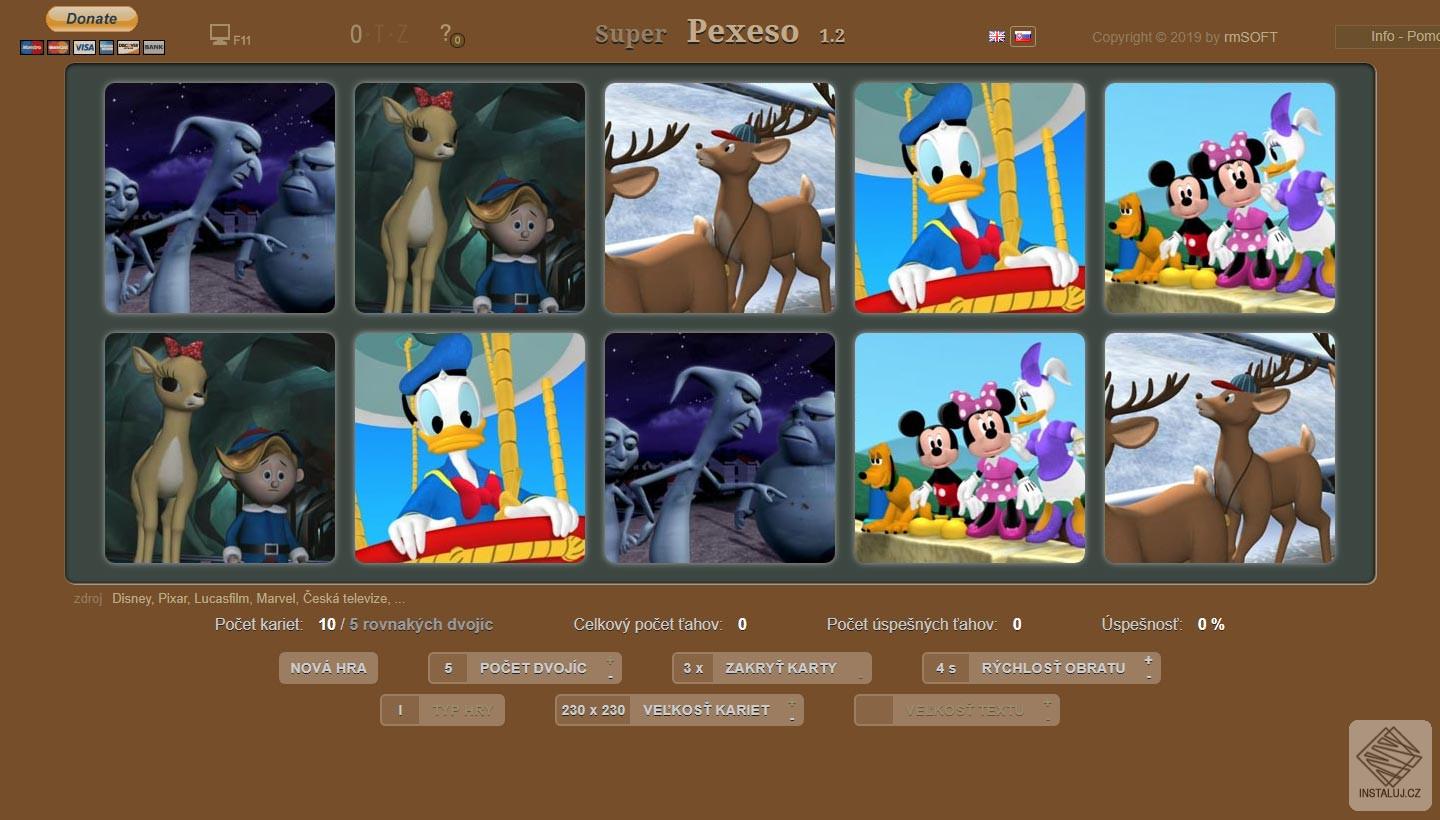This screenshot has height=820, width=1440.
Task: Flip the top-row reindeer in snow card
Action: (x=720, y=198)
